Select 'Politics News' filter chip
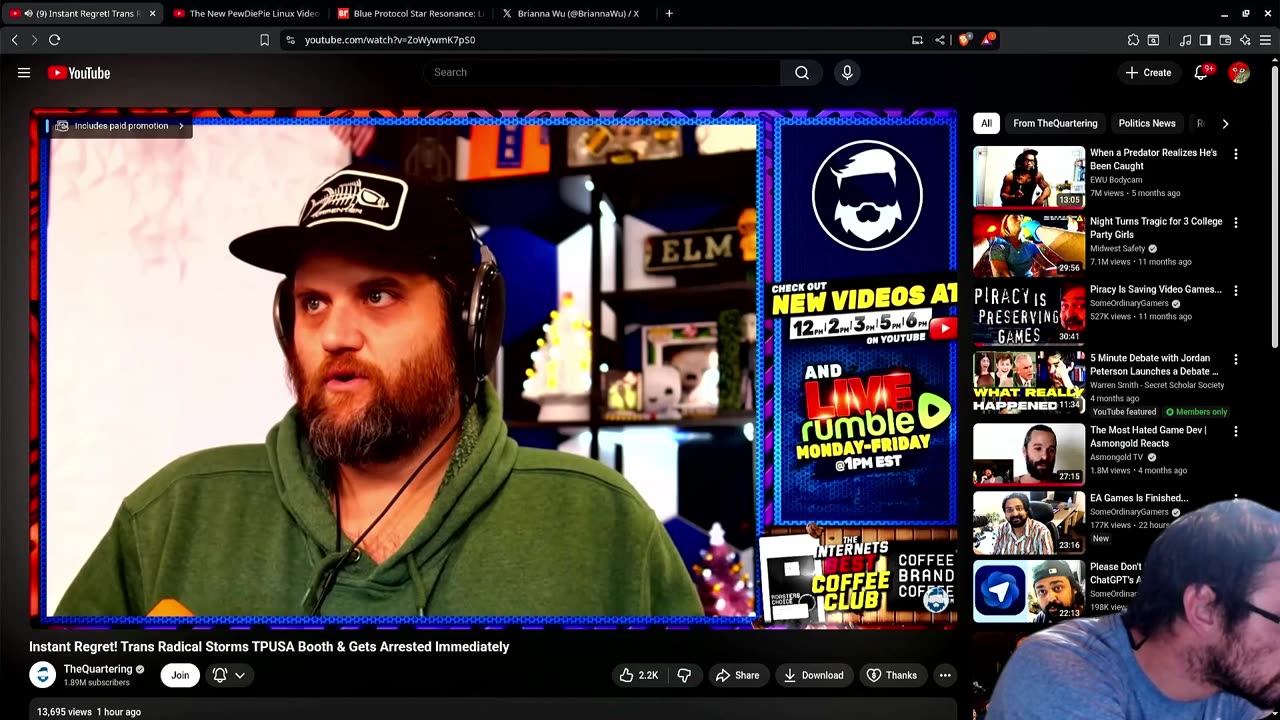 tap(1147, 123)
